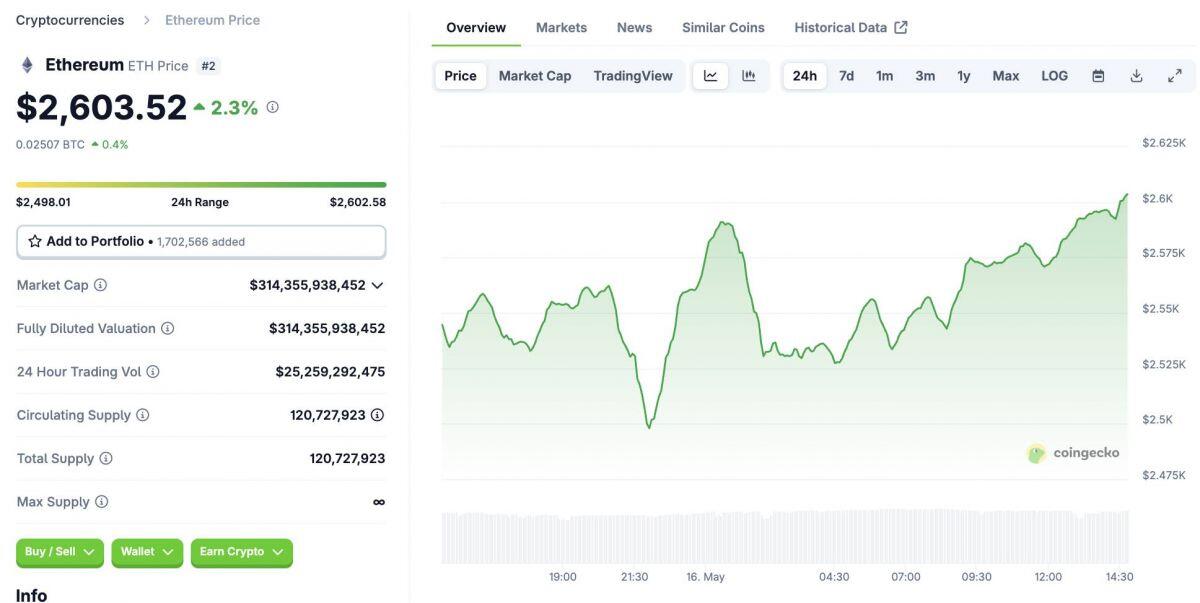Screen dimensions: 1200x603
Task: Open the calendar date range icon
Action: pyautogui.click(x=1097, y=74)
